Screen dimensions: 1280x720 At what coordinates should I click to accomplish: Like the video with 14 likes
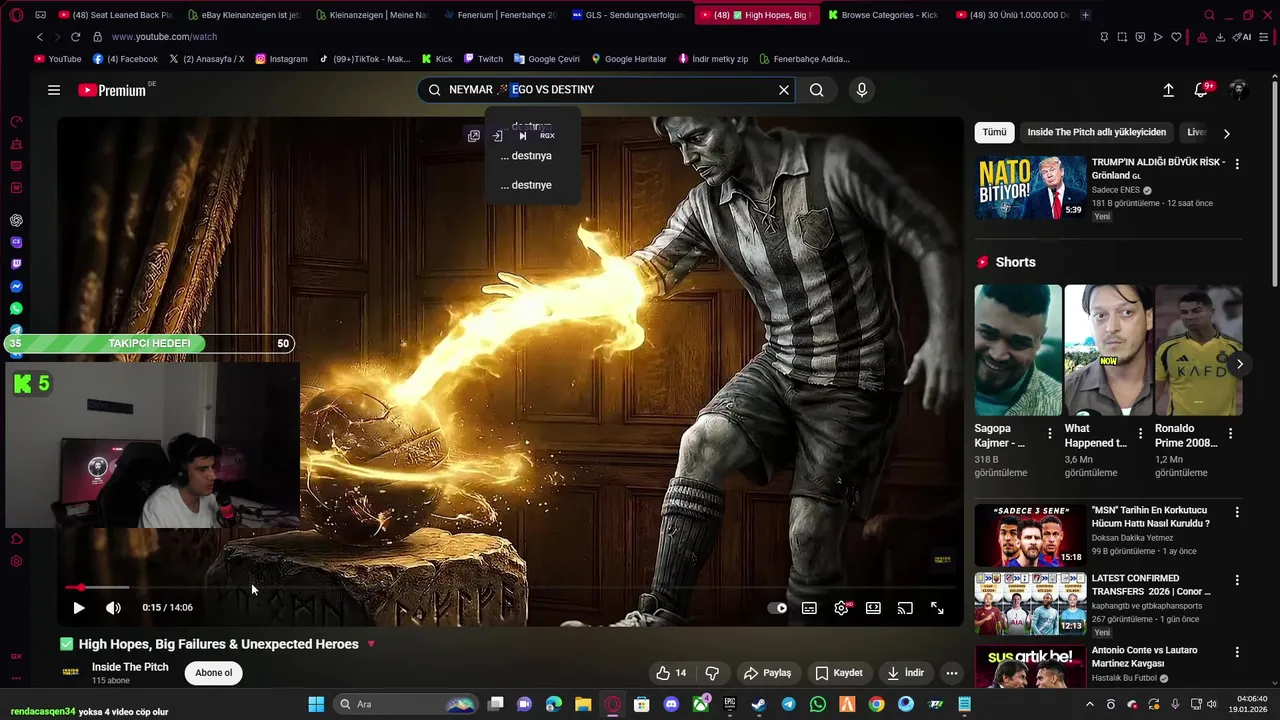[671, 673]
